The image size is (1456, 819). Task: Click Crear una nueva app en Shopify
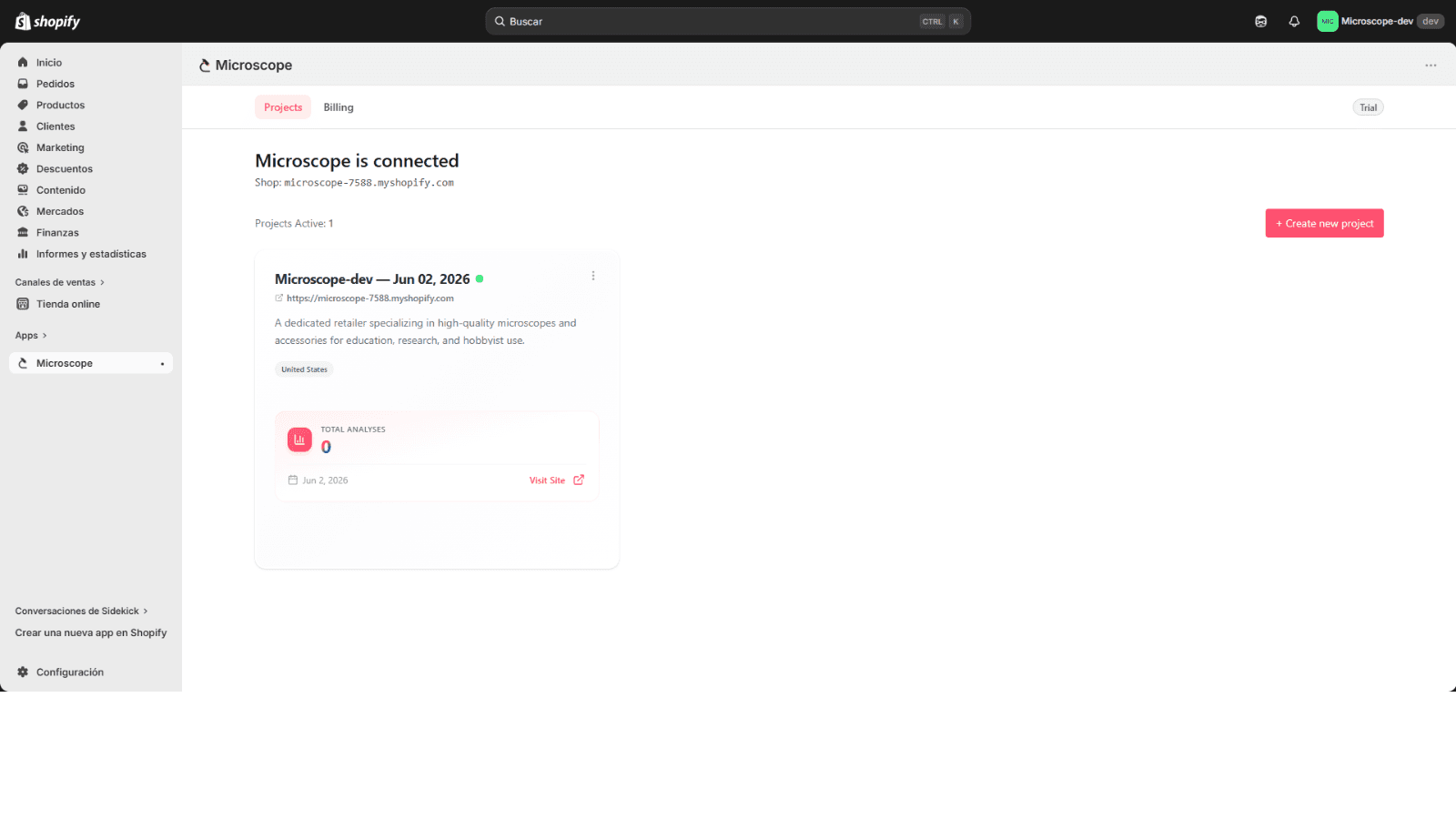click(x=91, y=633)
